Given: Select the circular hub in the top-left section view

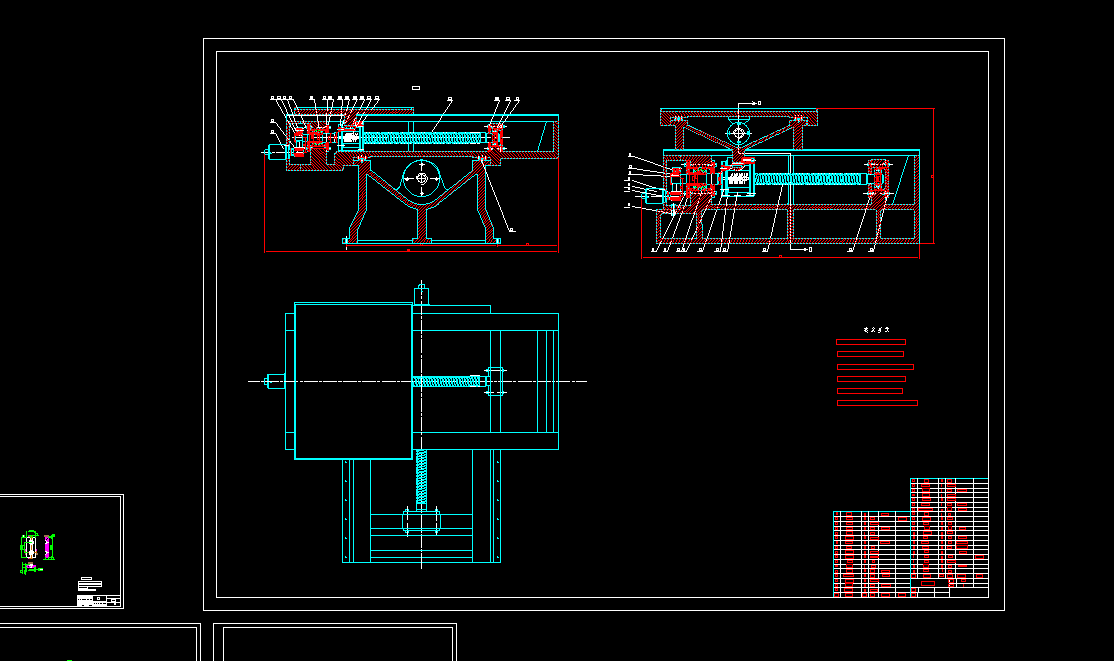Looking at the screenshot, I should tap(422, 178).
